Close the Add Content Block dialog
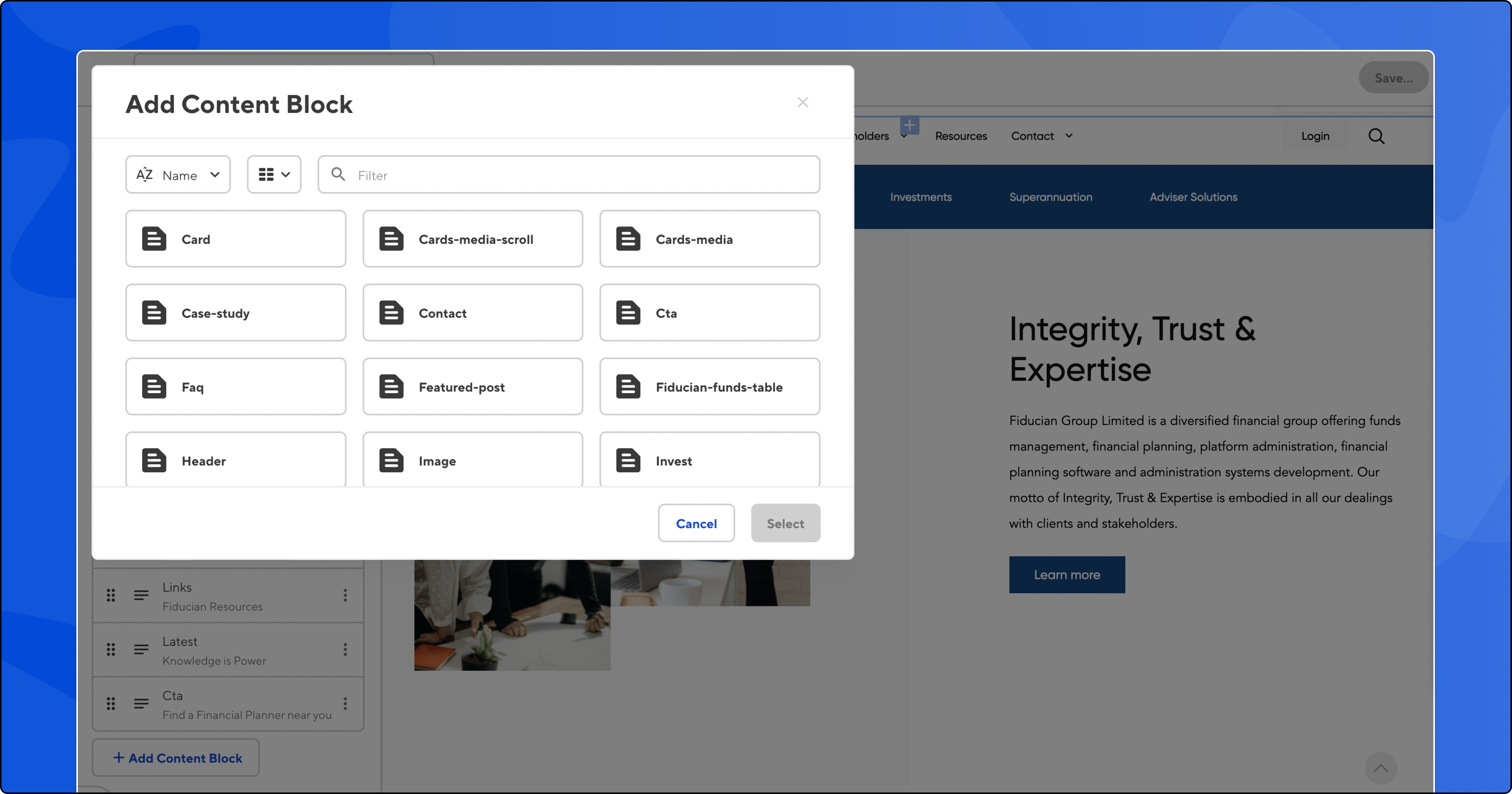 [x=802, y=102]
